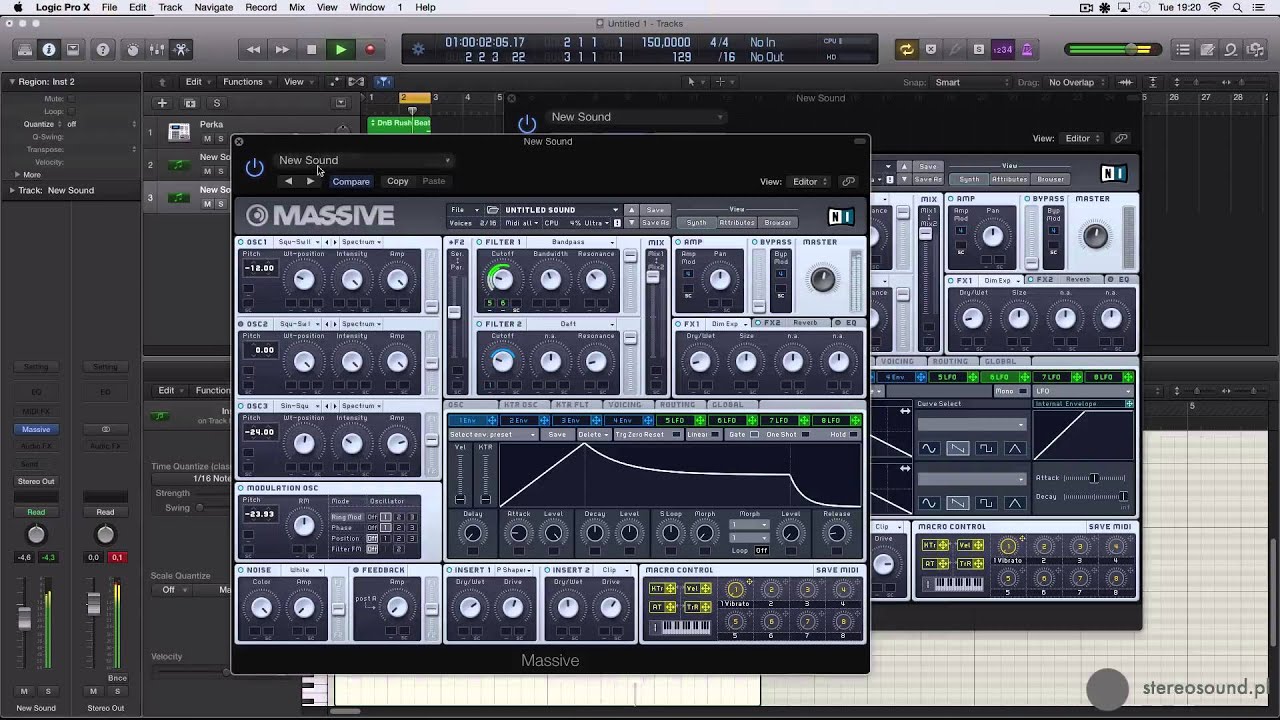Toggle the Inspector info icon
Screen dimensions: 1280x720
point(48,49)
